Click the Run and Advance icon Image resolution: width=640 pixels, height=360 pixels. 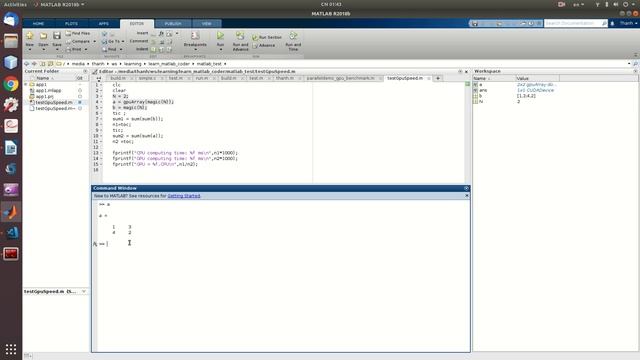click(x=240, y=36)
